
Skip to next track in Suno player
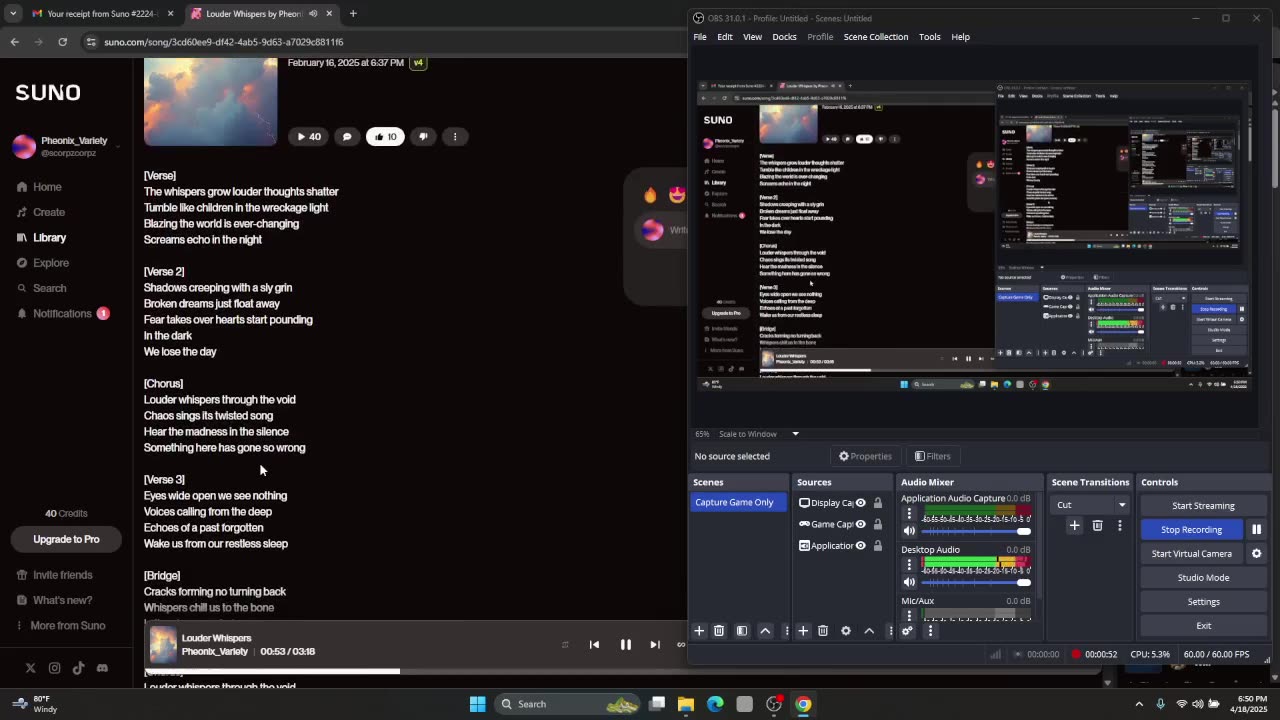(655, 645)
